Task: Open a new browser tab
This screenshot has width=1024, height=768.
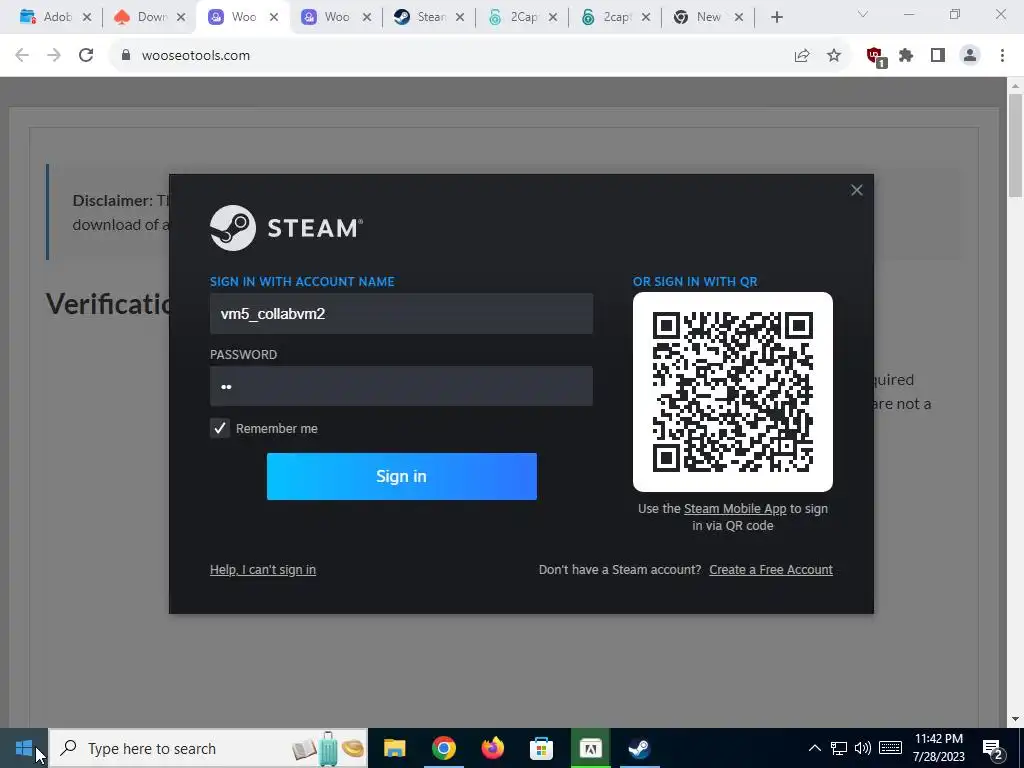Action: click(x=776, y=18)
